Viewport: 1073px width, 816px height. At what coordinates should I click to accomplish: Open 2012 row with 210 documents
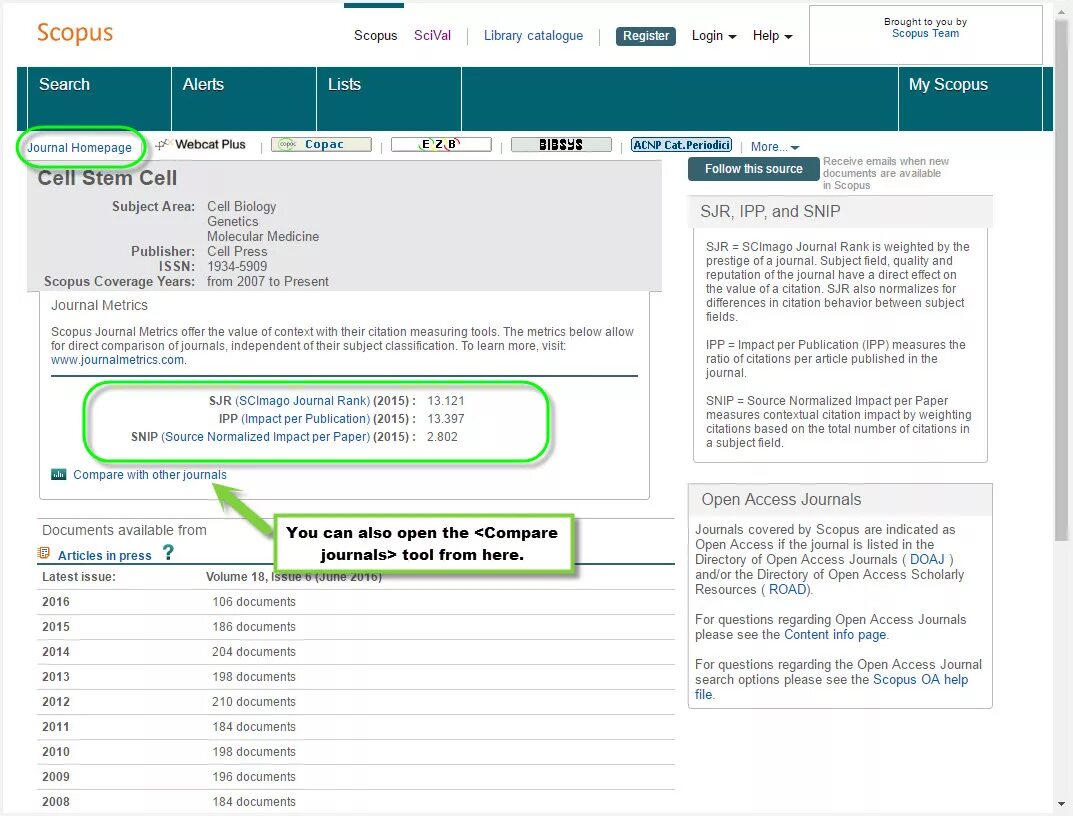click(356, 702)
